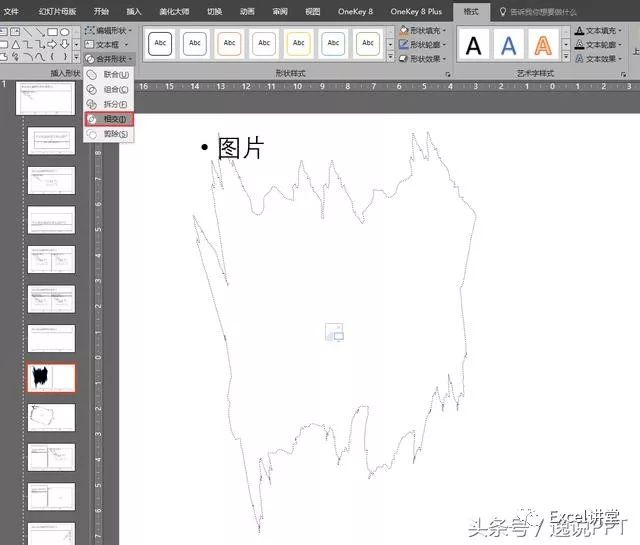Apply yellow outline Abc shape style

click(x=298, y=43)
